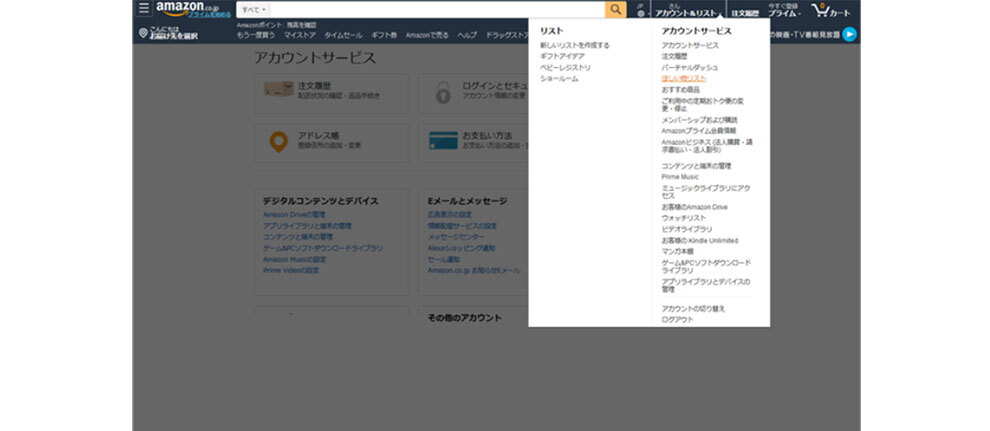The width and height of the screenshot is (990, 431).
Task: Click ミュージックライブラリにアクセス in flyout
Action: (x=705, y=192)
